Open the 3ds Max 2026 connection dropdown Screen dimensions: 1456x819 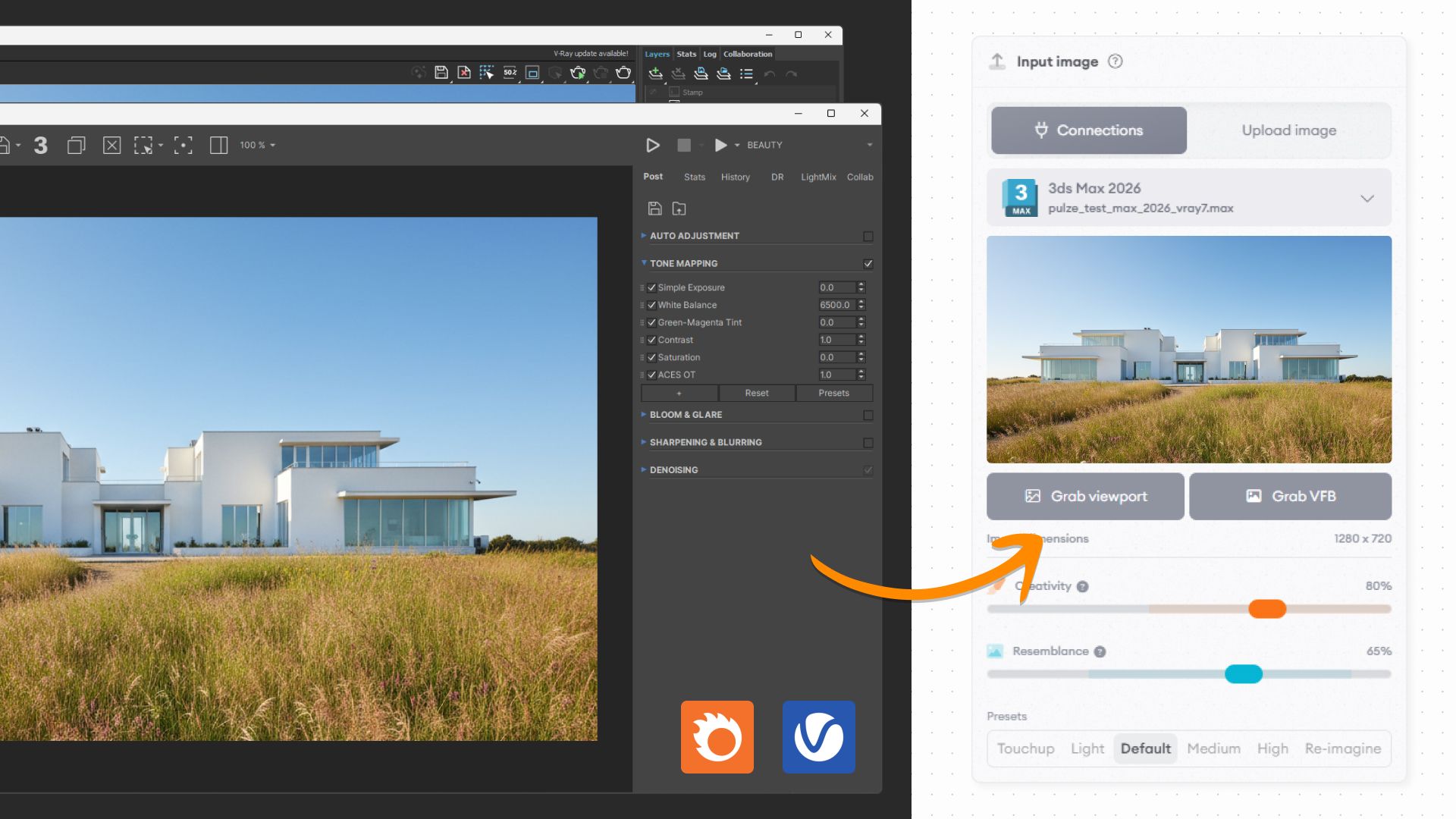(1367, 198)
